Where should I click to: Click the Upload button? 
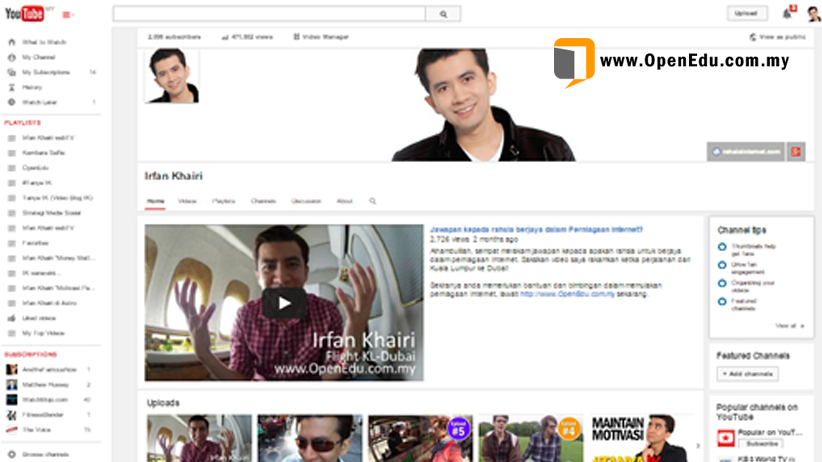747,13
